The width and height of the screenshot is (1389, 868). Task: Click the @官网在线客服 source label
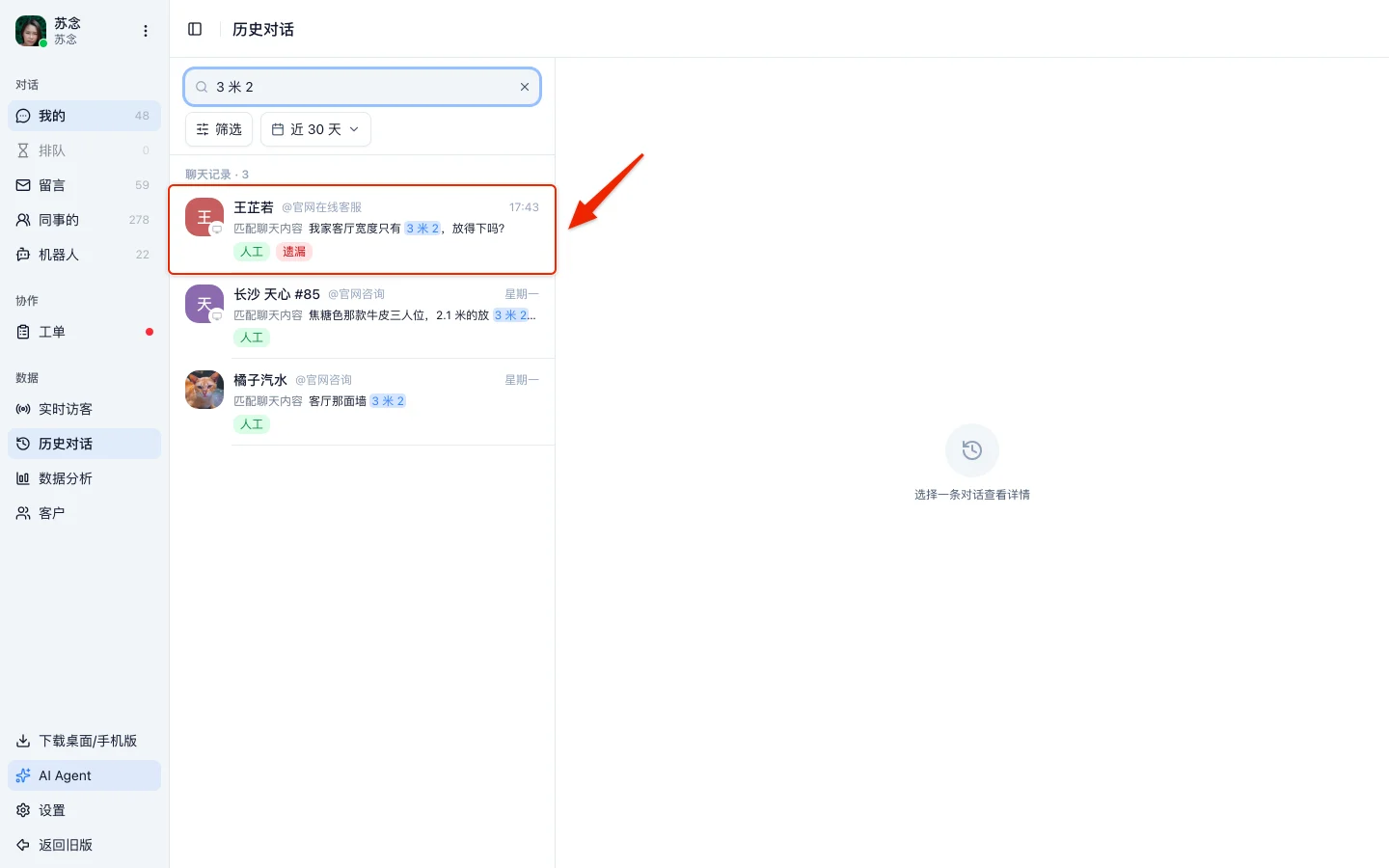pyautogui.click(x=321, y=207)
